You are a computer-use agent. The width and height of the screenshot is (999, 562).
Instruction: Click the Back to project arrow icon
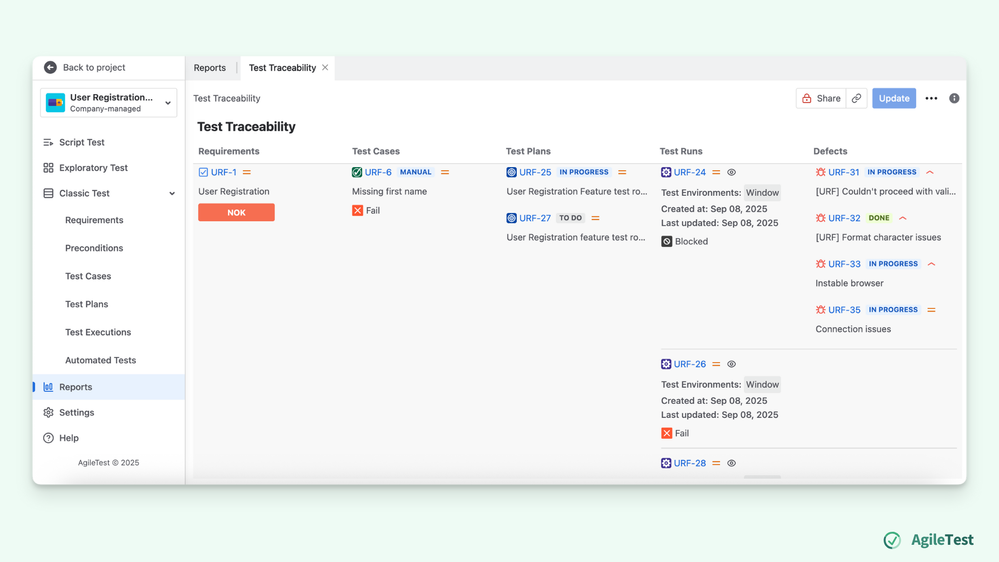point(50,68)
